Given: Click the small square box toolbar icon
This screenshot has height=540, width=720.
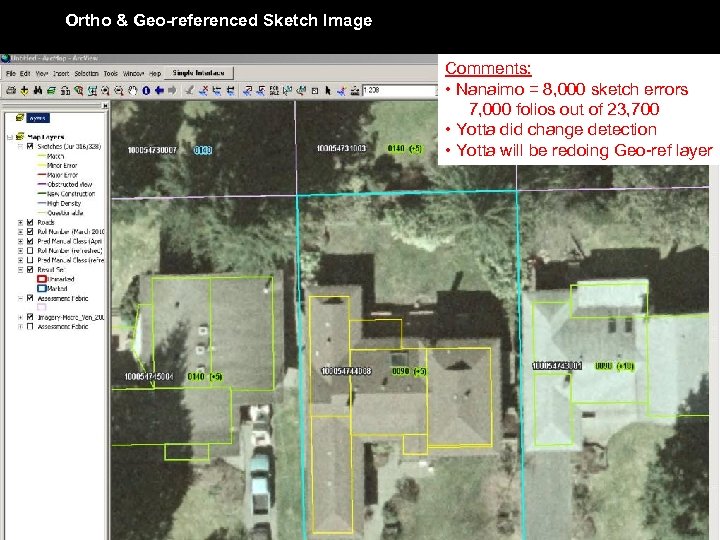Looking at the screenshot, I should (x=315, y=91).
